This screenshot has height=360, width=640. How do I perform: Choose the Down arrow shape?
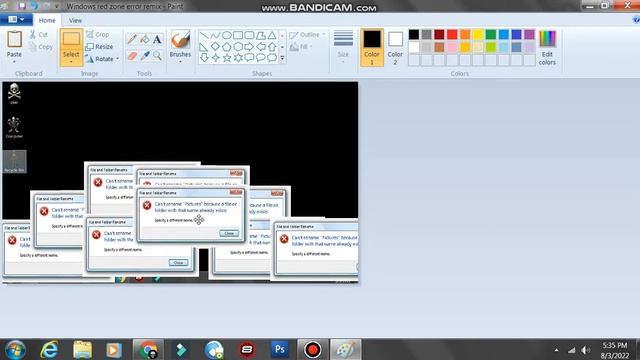click(204, 58)
